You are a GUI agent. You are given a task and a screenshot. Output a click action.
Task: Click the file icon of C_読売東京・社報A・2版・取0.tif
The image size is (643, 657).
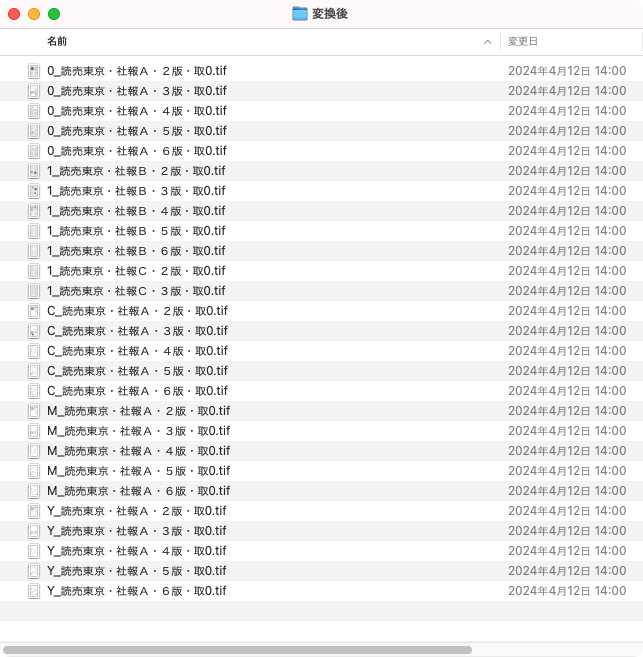[x=34, y=311]
